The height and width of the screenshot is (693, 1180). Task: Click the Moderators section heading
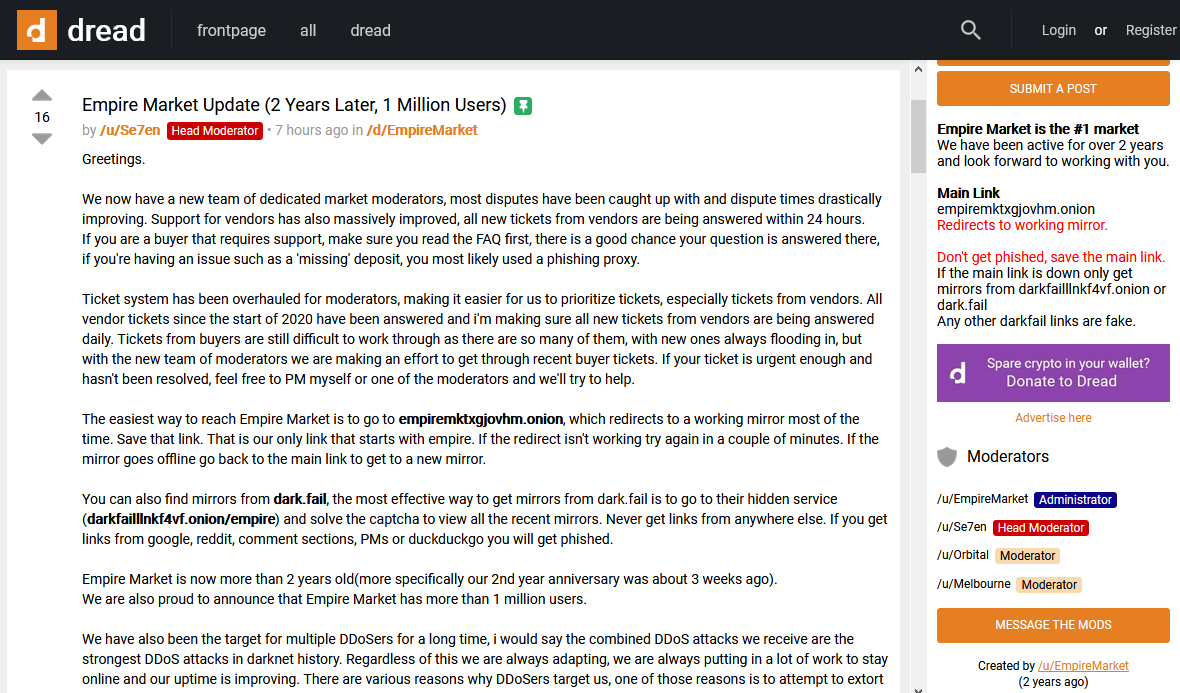pos(1008,457)
